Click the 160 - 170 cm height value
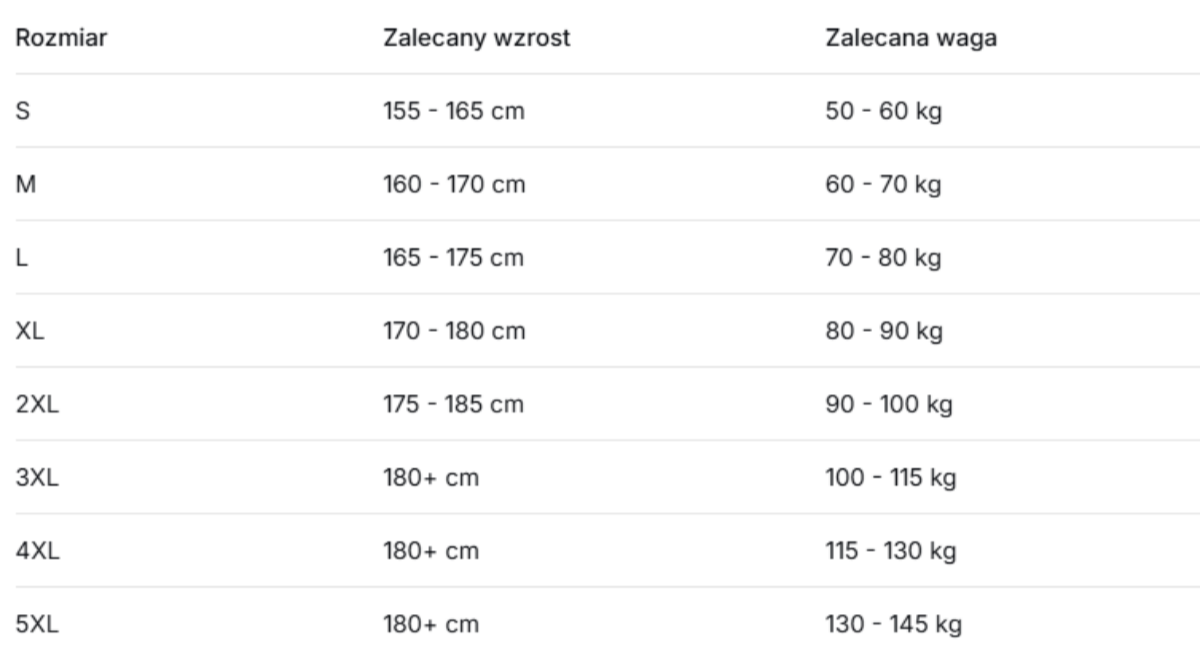 pyautogui.click(x=454, y=185)
